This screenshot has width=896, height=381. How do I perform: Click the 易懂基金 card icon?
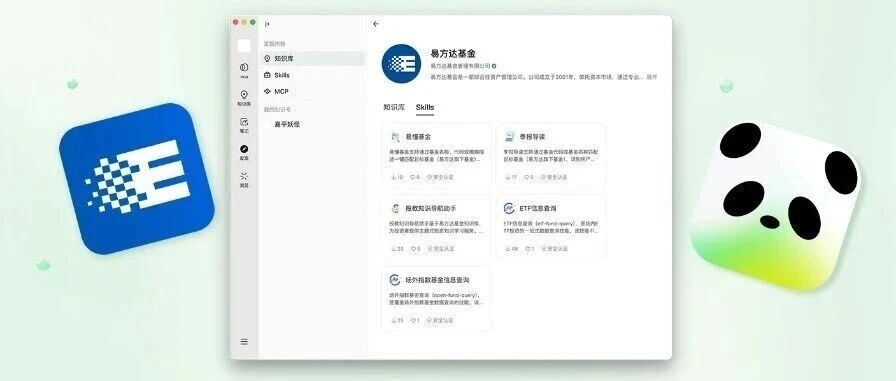[x=395, y=137]
